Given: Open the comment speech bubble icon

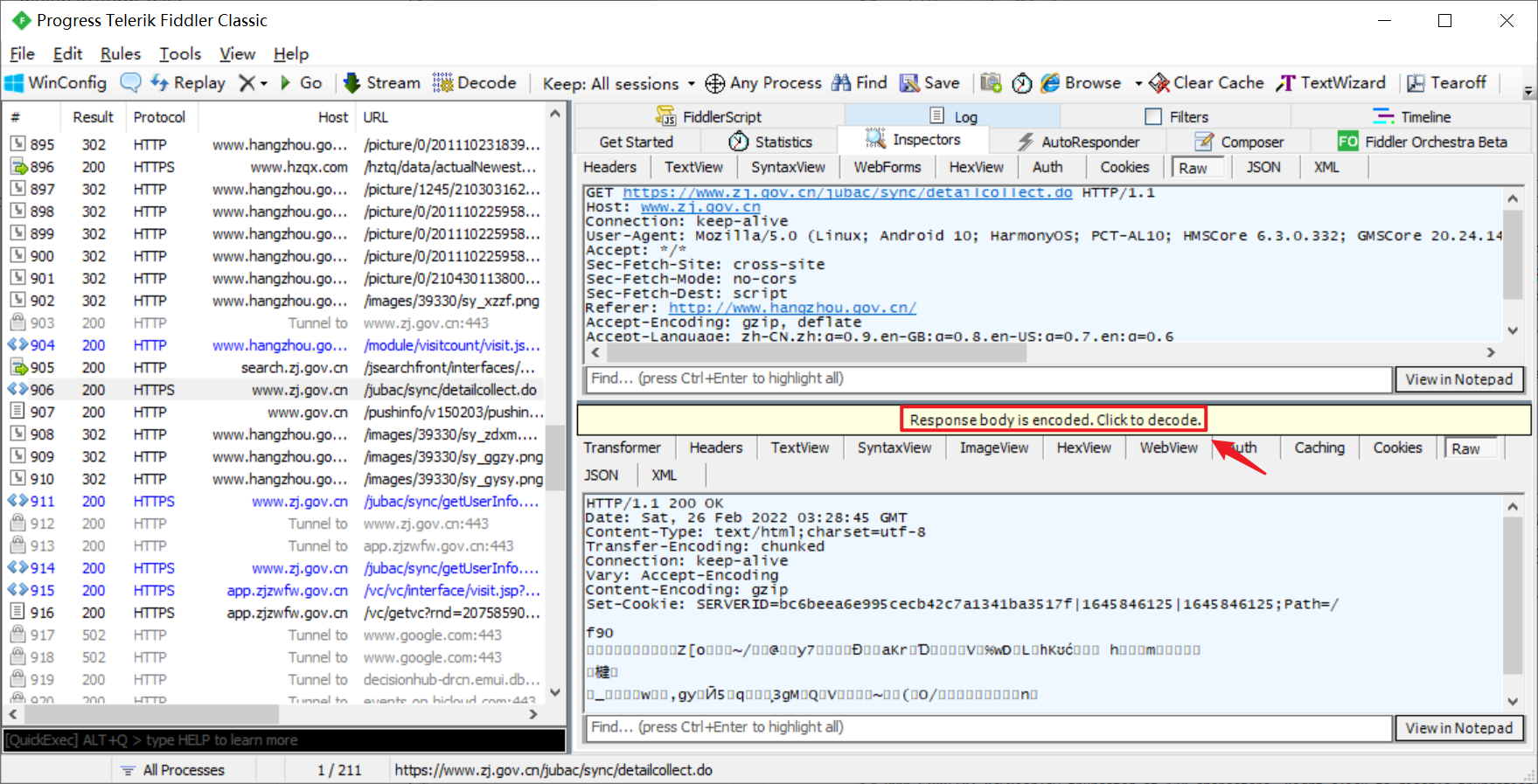Looking at the screenshot, I should 130,83.
